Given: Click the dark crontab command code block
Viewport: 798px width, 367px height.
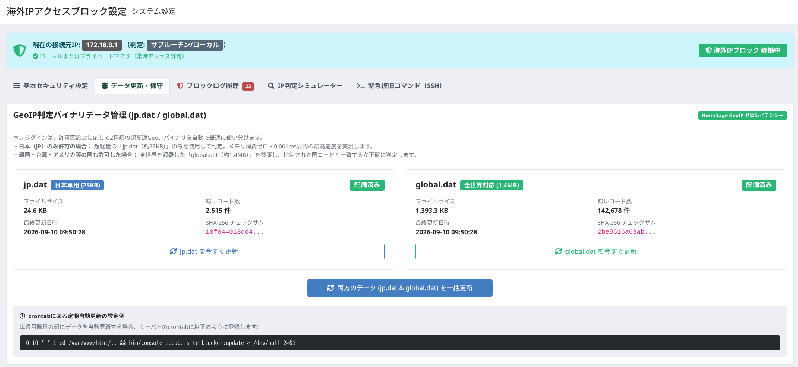Looking at the screenshot, I should pyautogui.click(x=400, y=343).
